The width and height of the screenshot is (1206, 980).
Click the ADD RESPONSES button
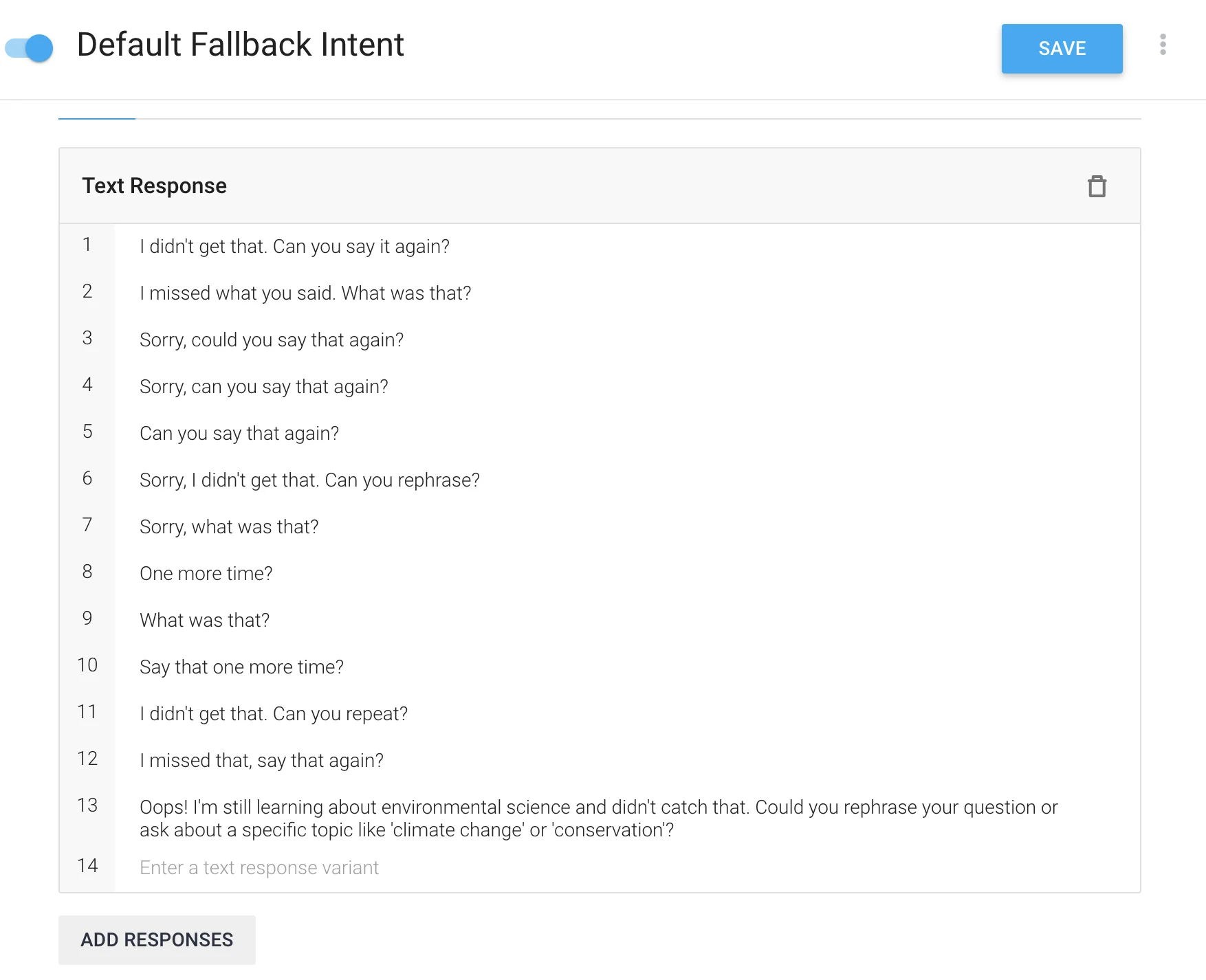[157, 939]
